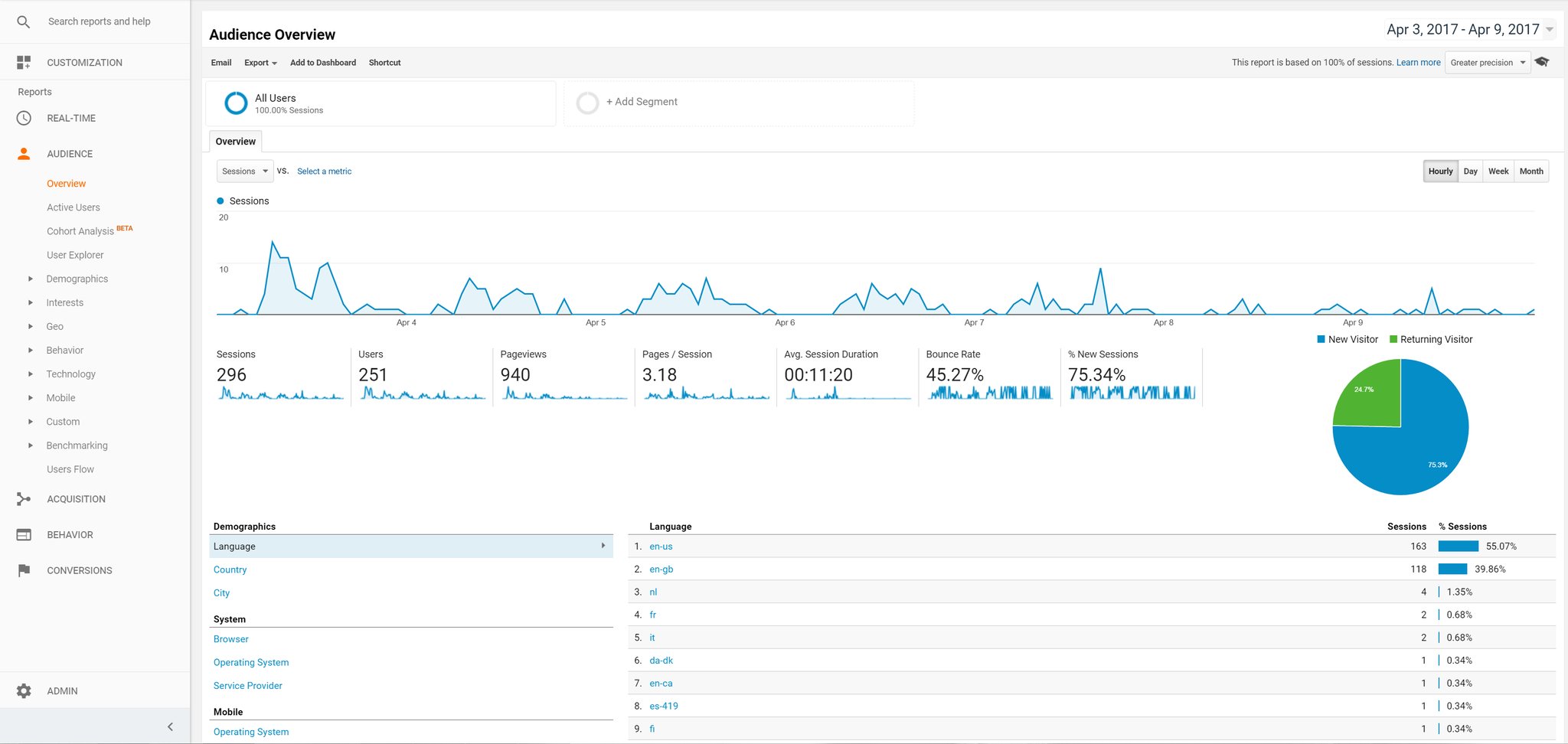Switch the chart to Day granularity
The height and width of the screenshot is (744, 1568).
(1470, 171)
